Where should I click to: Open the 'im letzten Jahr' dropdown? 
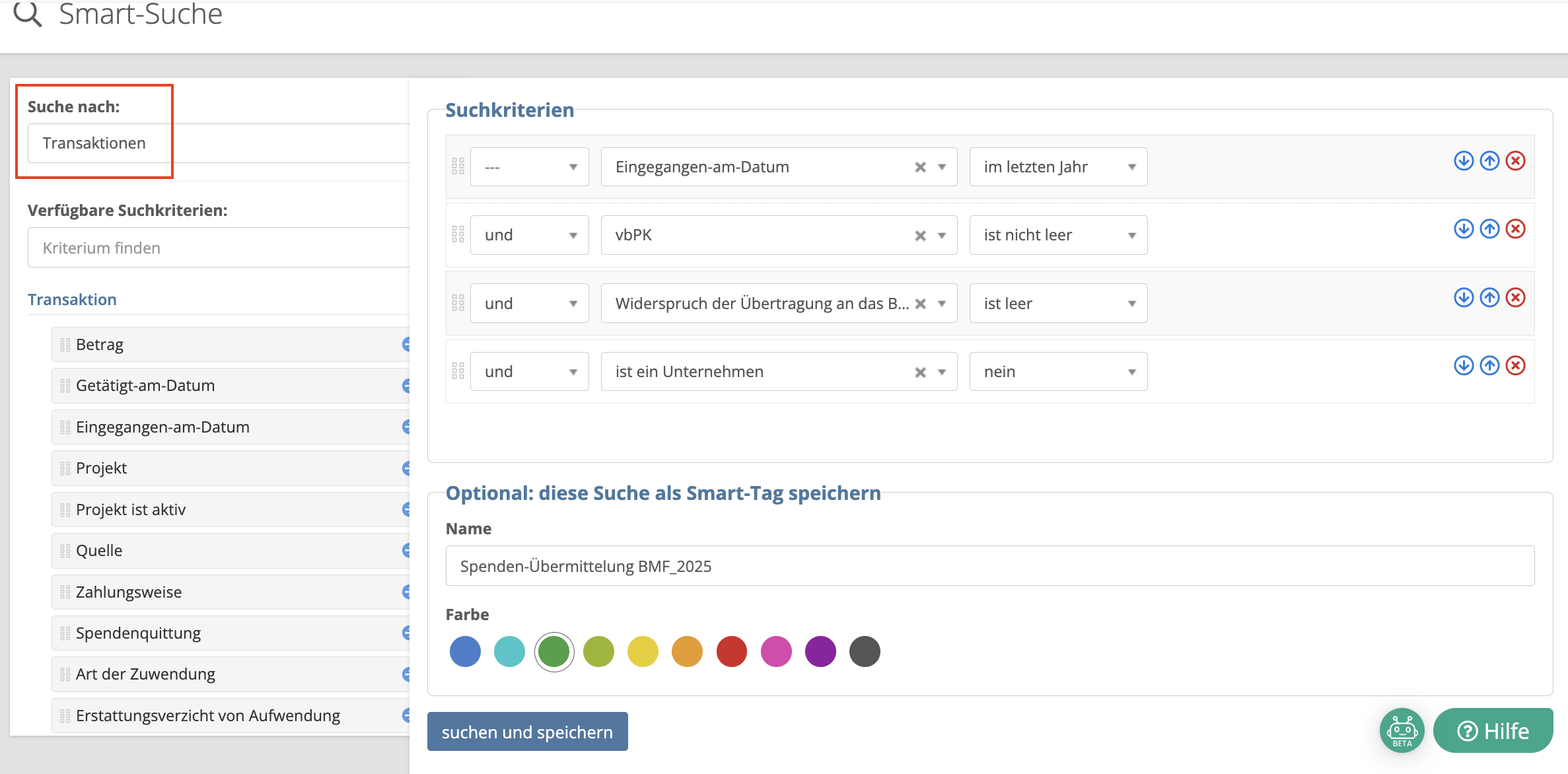pyautogui.click(x=1058, y=167)
